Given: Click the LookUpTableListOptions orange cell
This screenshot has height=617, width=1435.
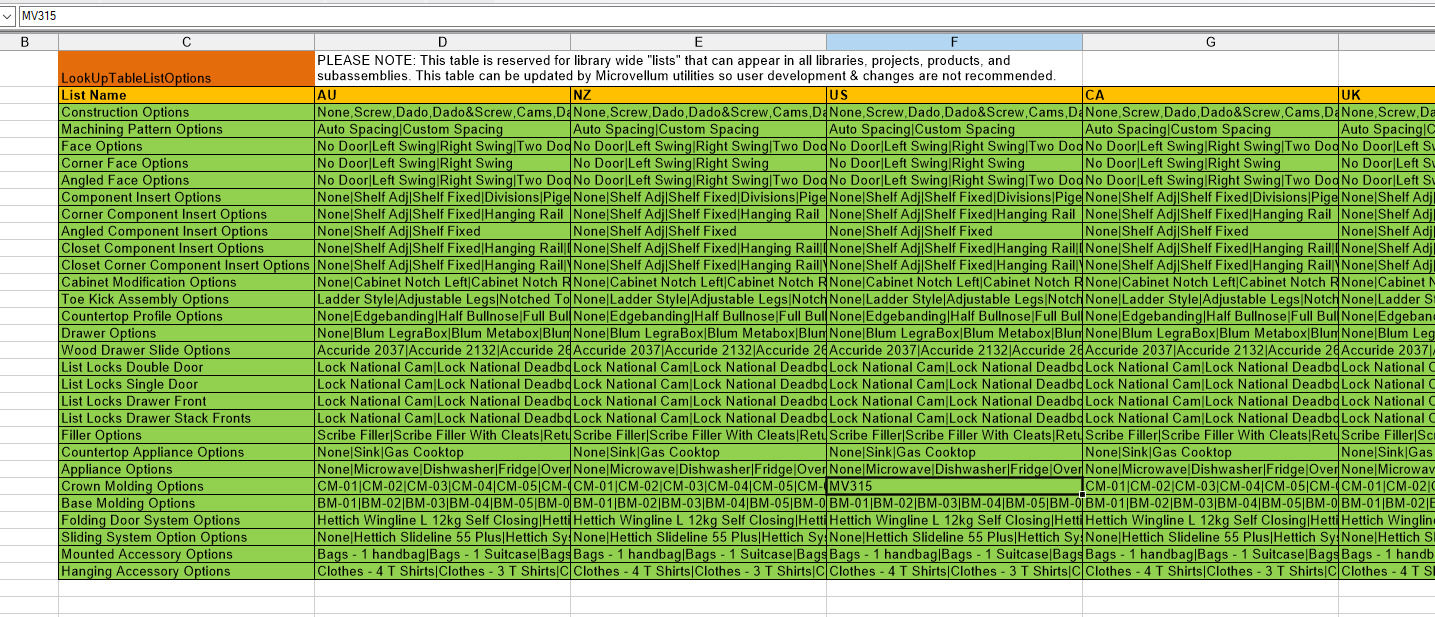Looking at the screenshot, I should point(186,69).
